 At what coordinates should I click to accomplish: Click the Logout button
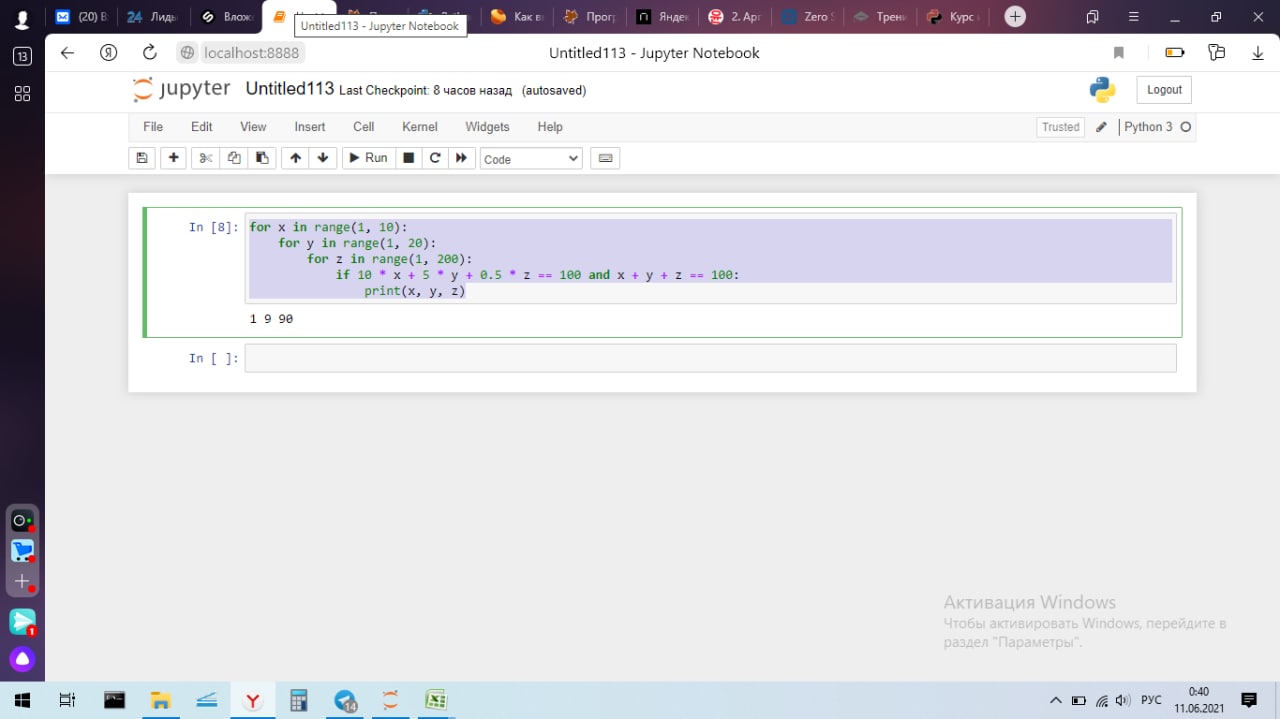tap(1164, 90)
